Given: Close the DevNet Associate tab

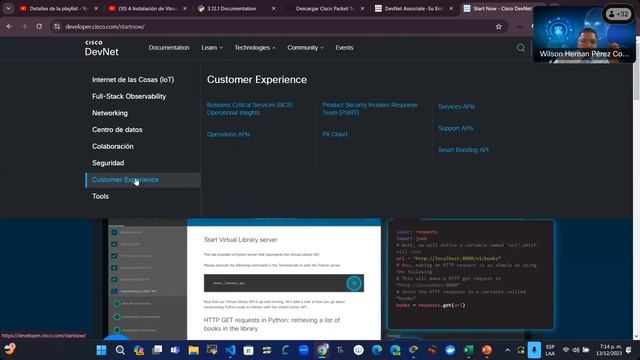Looking at the screenshot, I should pos(451,9).
